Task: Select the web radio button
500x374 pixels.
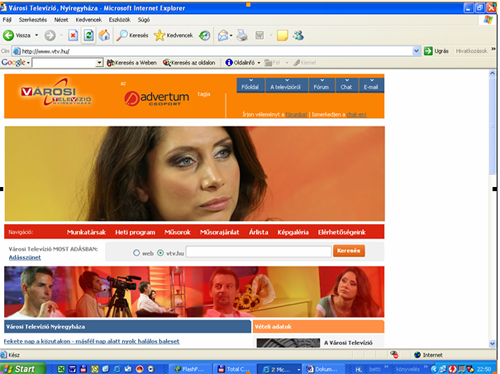Action: click(x=136, y=253)
